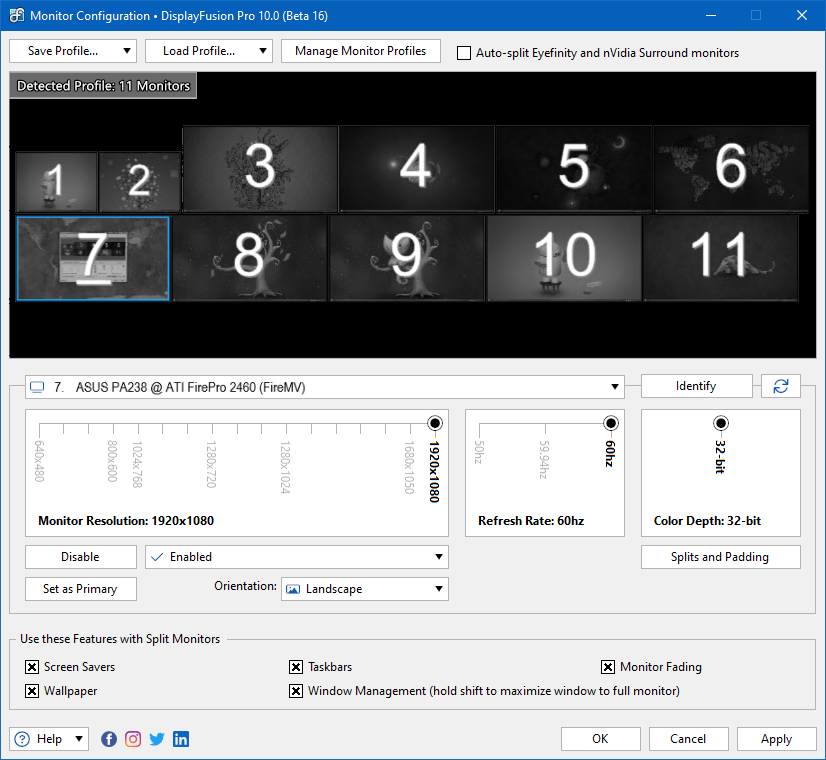This screenshot has width=826, height=760.
Task: Open the Twitter icon link
Action: point(157,739)
